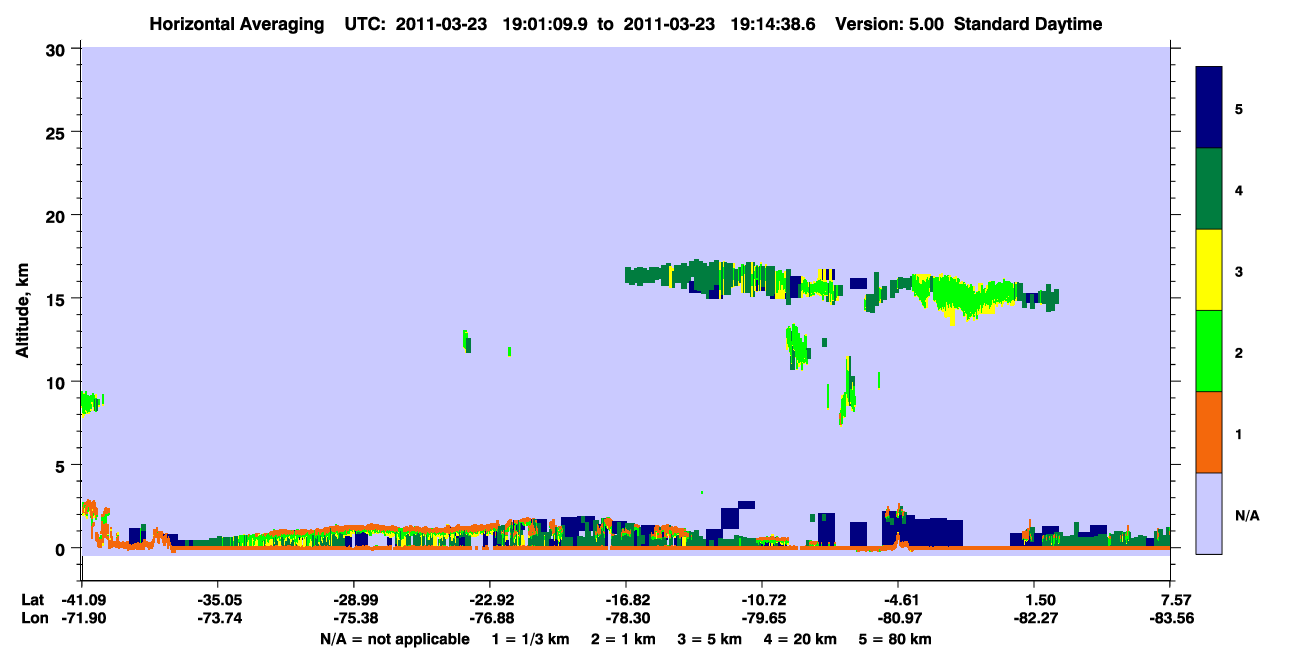Click longitude value -83.56

pos(1170,618)
